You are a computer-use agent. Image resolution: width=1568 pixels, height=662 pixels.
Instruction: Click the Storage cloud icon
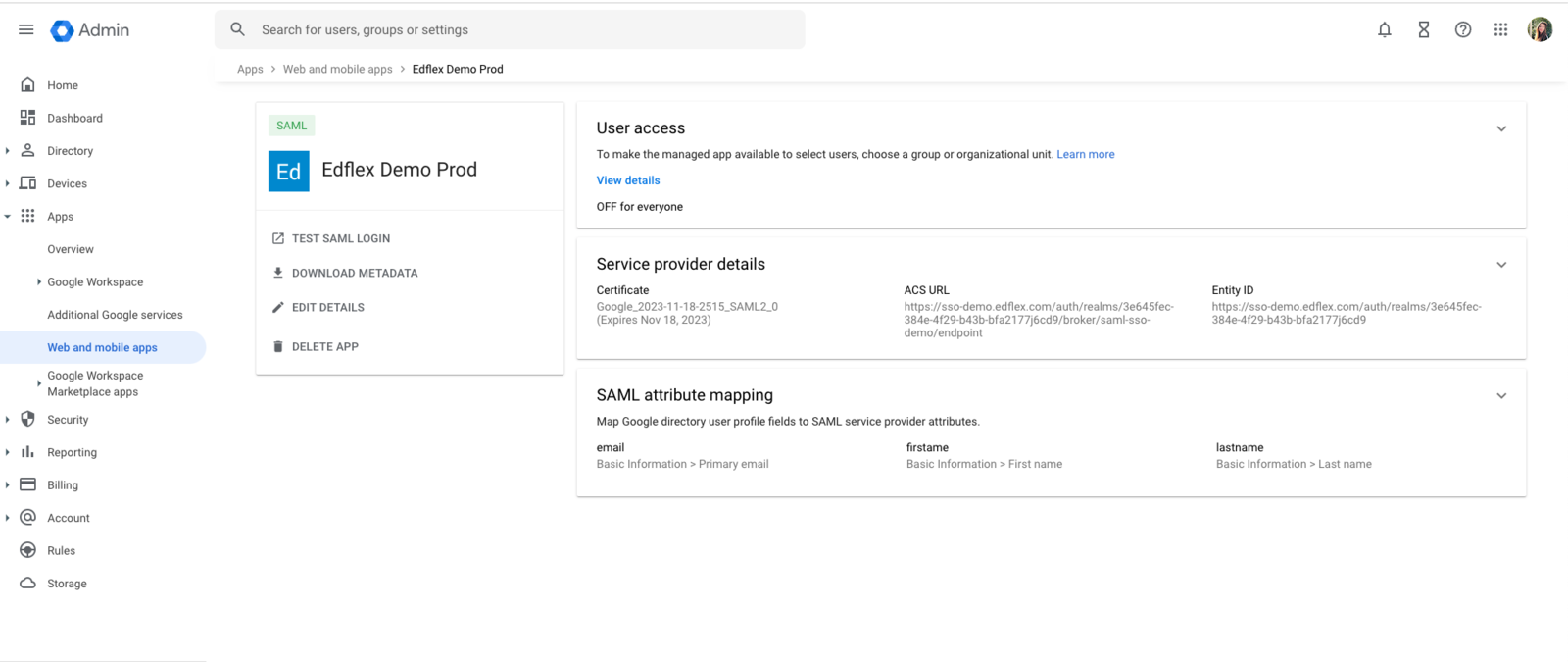tap(27, 583)
